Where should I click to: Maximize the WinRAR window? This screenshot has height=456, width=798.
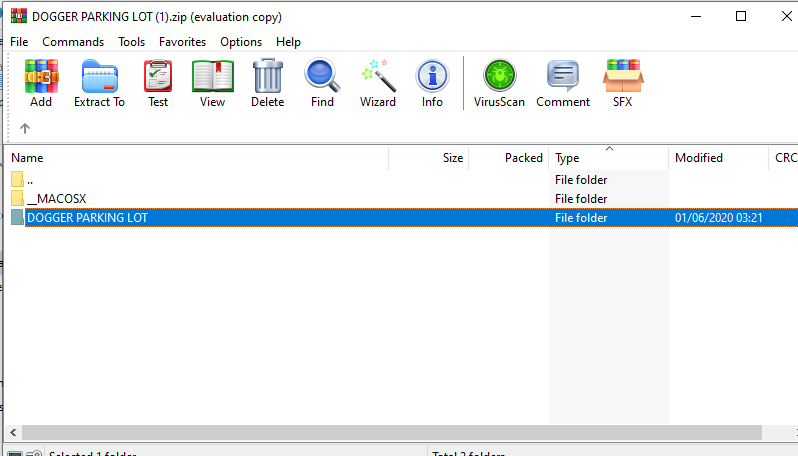point(741,16)
